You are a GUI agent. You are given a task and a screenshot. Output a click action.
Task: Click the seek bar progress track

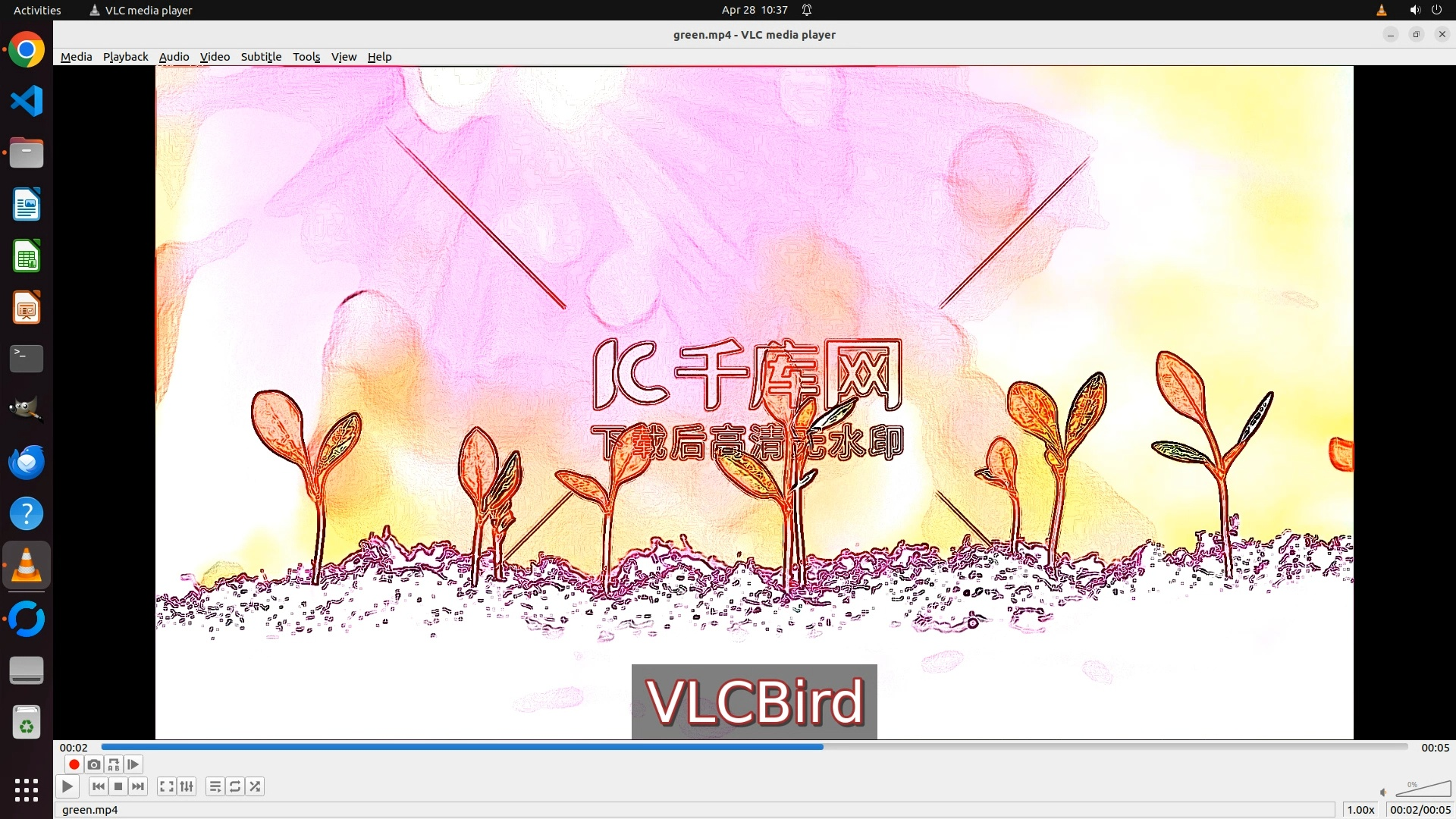[755, 747]
